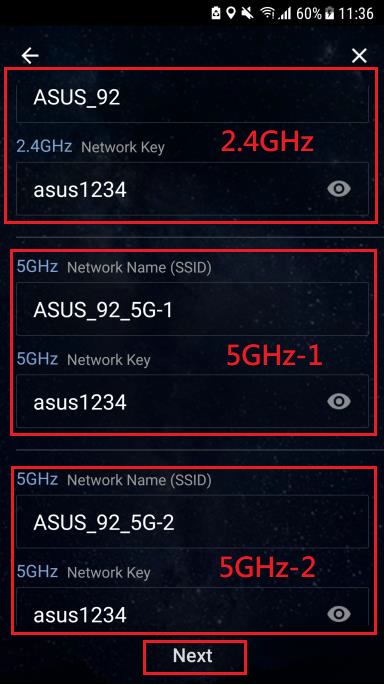This screenshot has width=384, height=685.
Task: Reveal the ASUS_92_5G-1 network key
Action: pyautogui.click(x=339, y=401)
